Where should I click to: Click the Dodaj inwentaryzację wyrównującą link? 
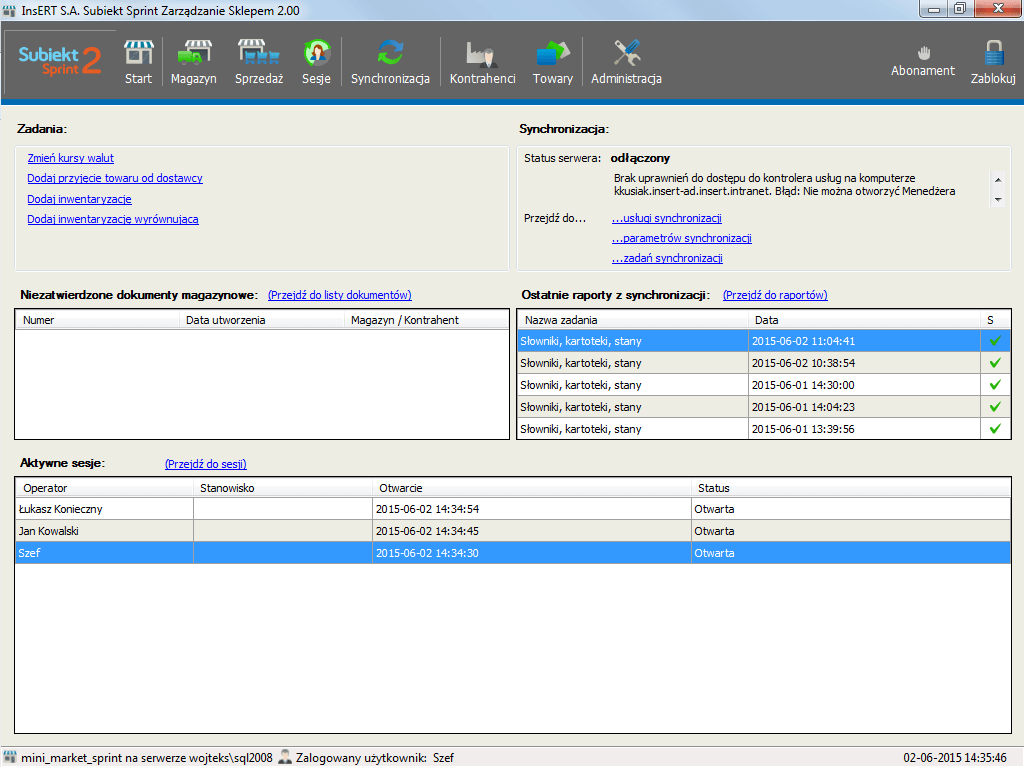(113, 220)
